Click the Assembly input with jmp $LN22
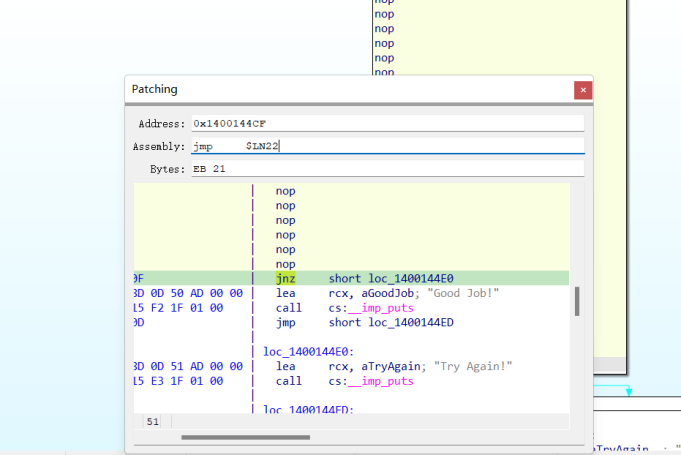The image size is (681, 455). tap(388, 146)
